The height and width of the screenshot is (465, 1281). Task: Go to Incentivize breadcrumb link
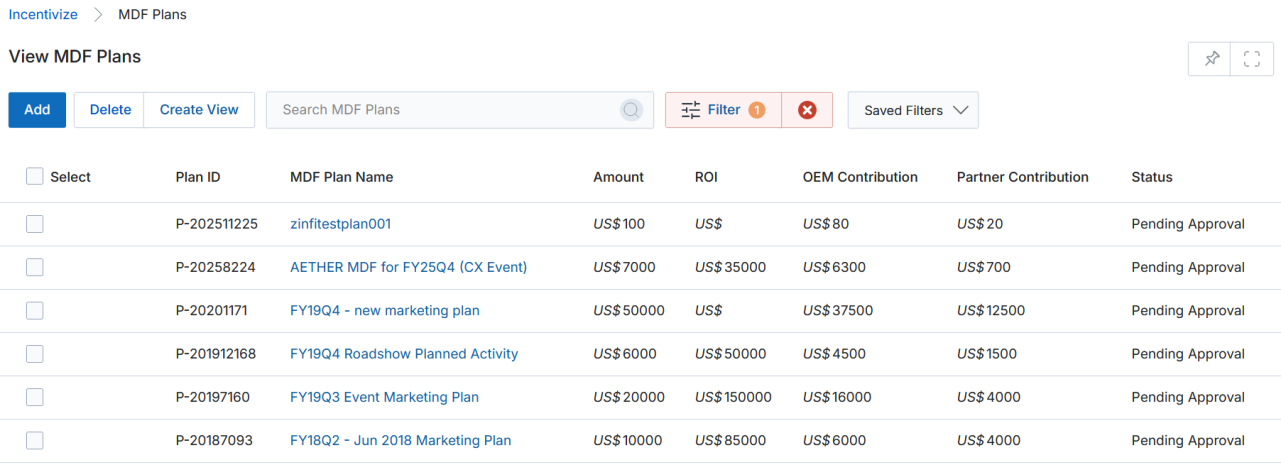pyautogui.click(x=43, y=14)
